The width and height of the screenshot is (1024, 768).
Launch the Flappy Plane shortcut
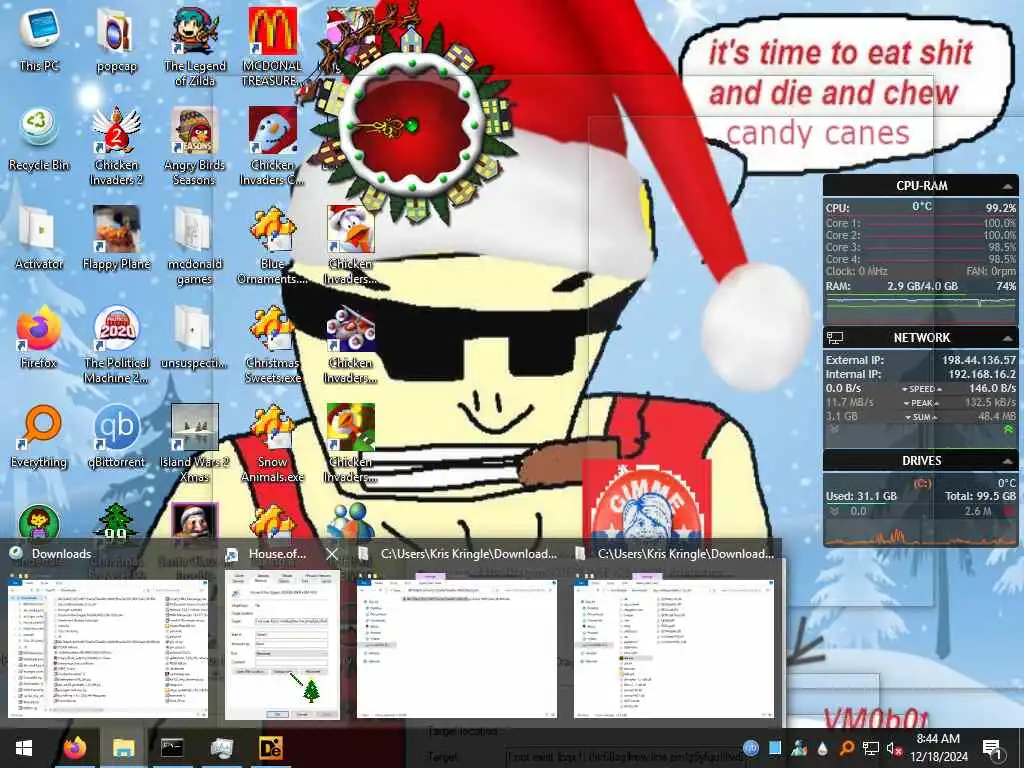click(x=116, y=238)
